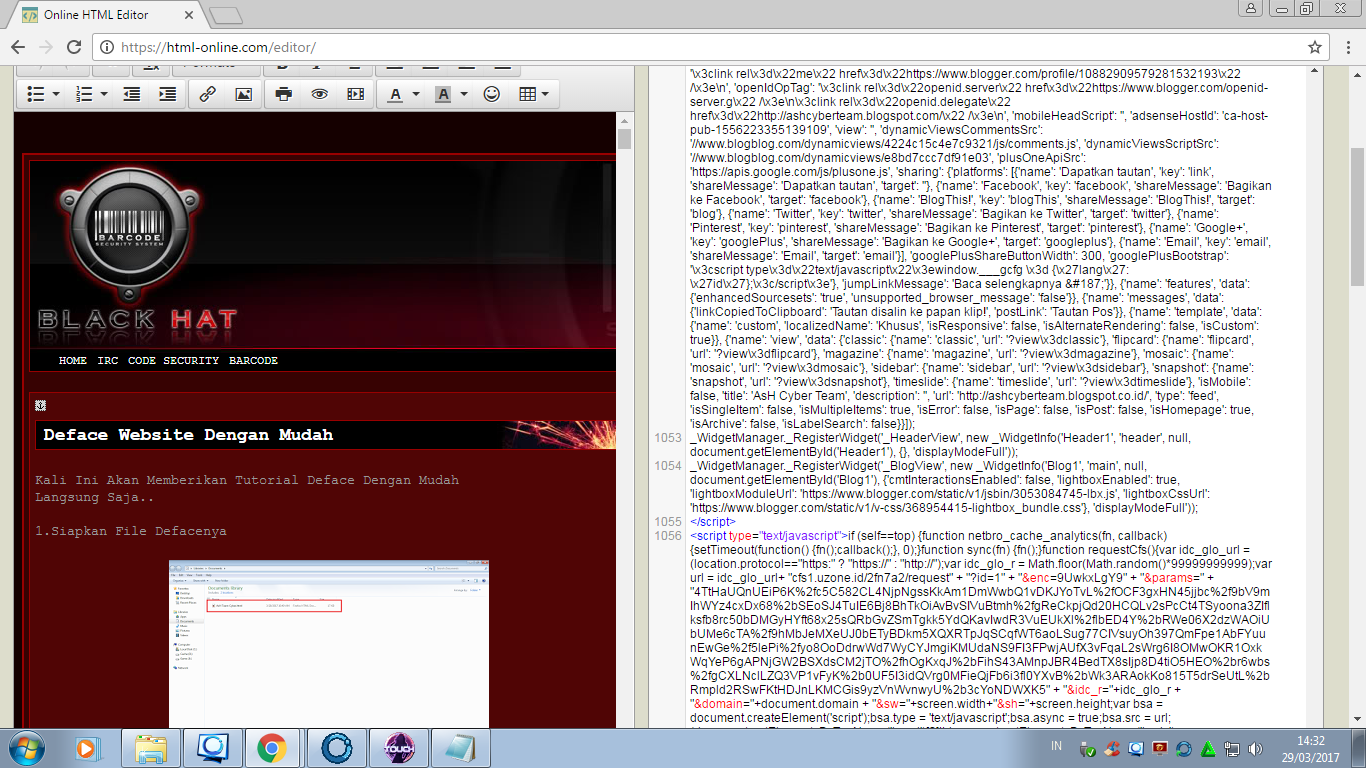Click the CODE link in blog navigation
Screen dimensions: 1366x768
click(x=142, y=361)
